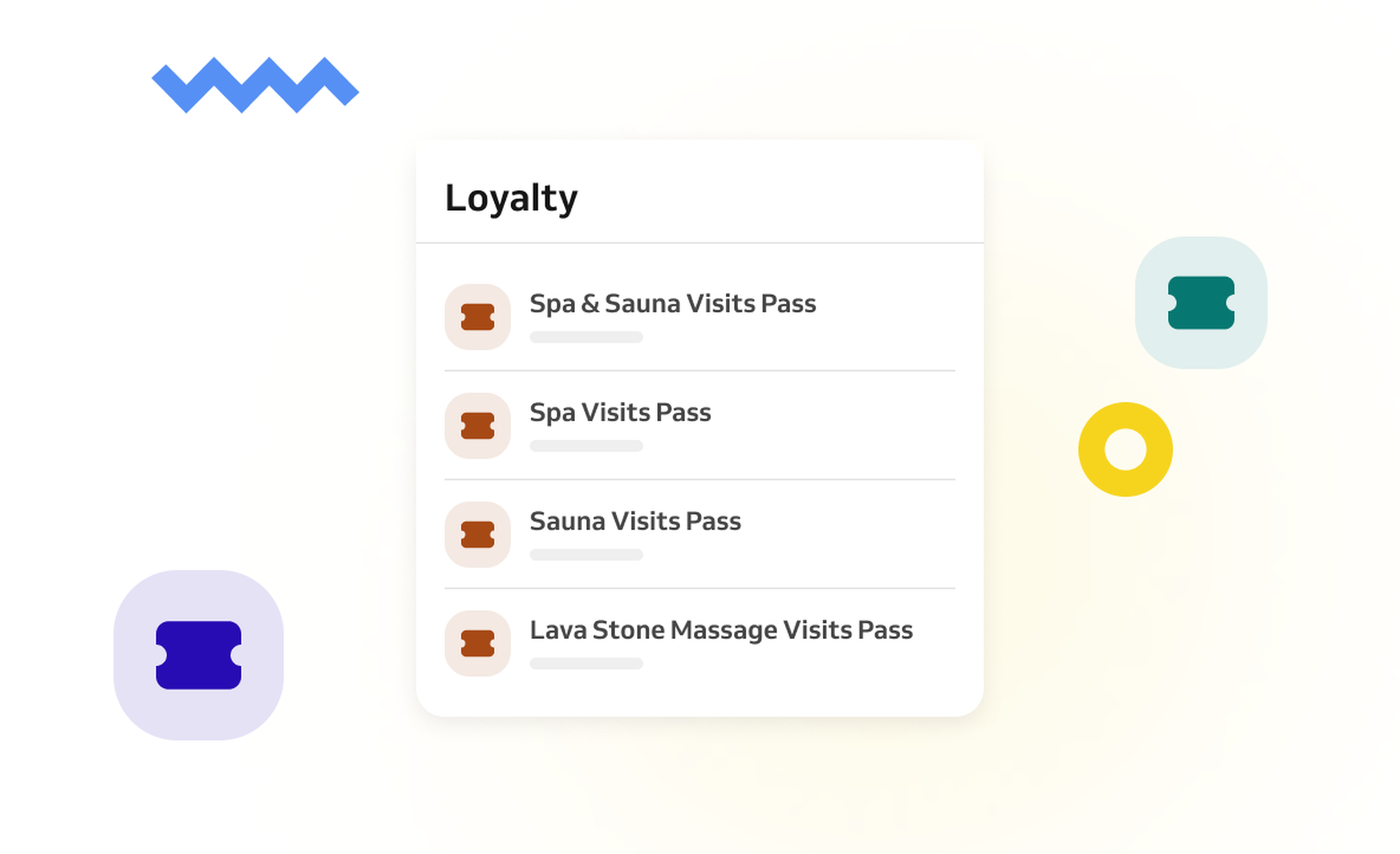Click the large purple ticket icon
Screen dimensions: 1400x854
tap(198, 655)
